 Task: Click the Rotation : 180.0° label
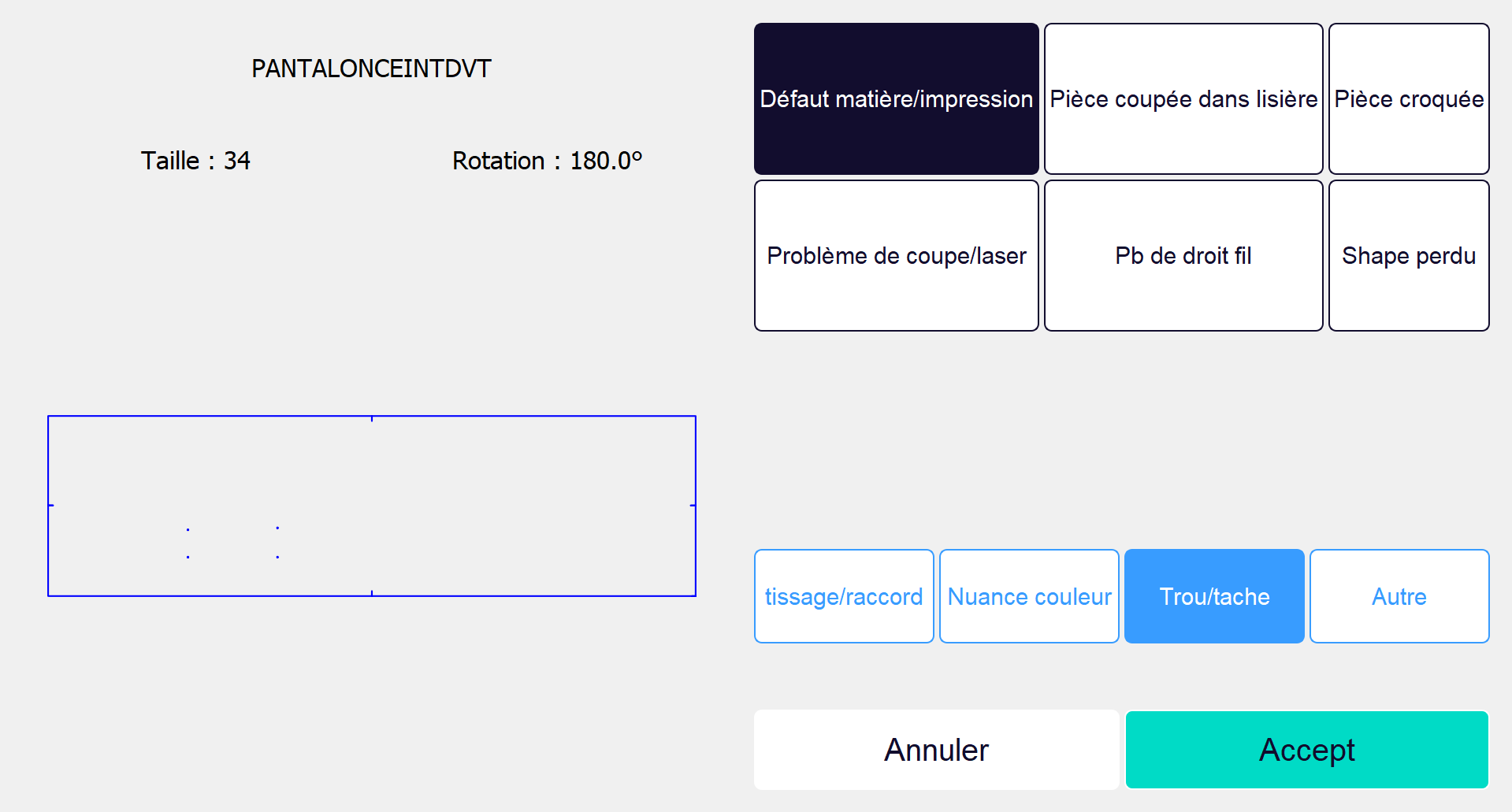(x=547, y=161)
